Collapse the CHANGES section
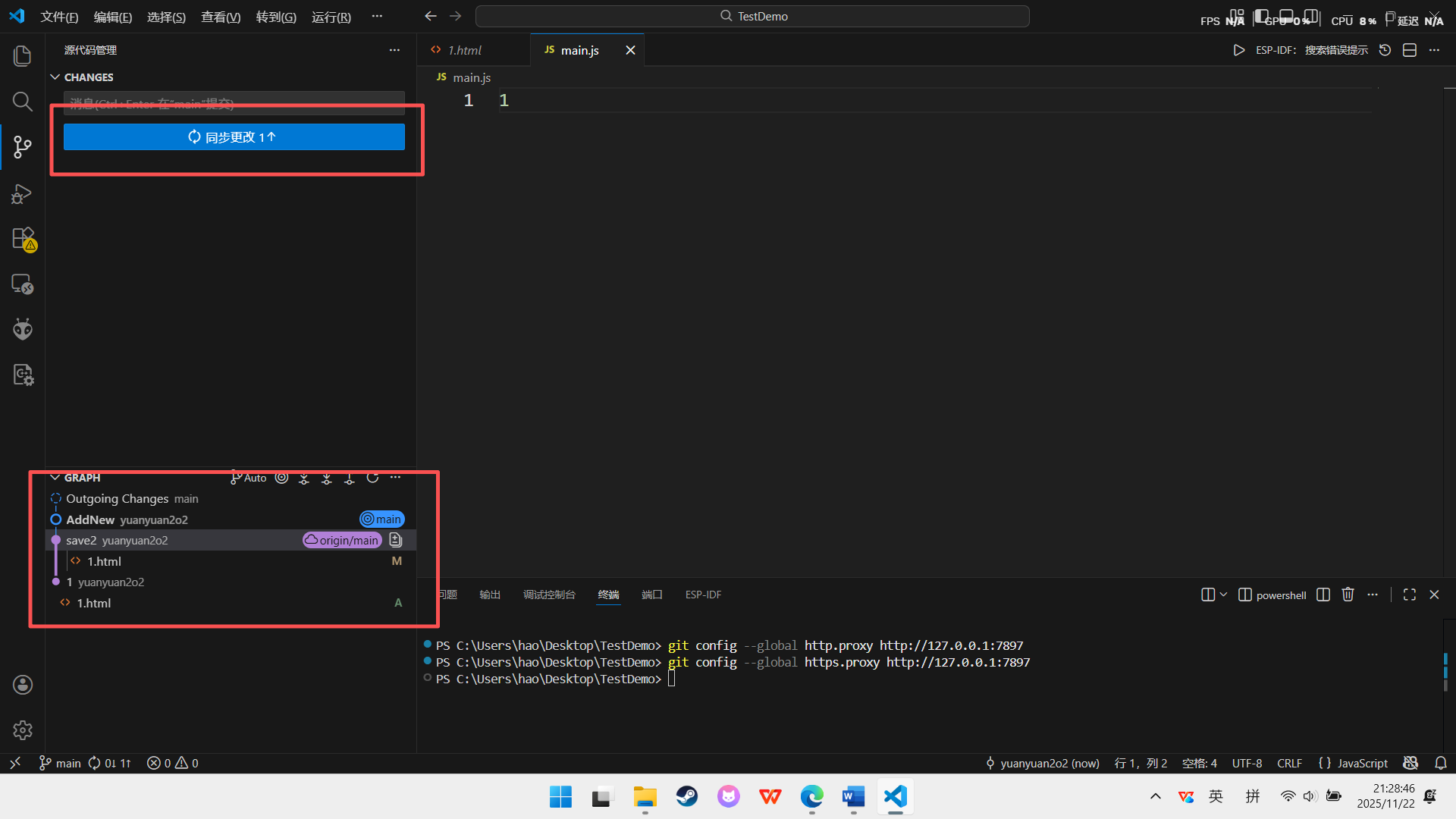Viewport: 1456px width, 819px height. 55,77
